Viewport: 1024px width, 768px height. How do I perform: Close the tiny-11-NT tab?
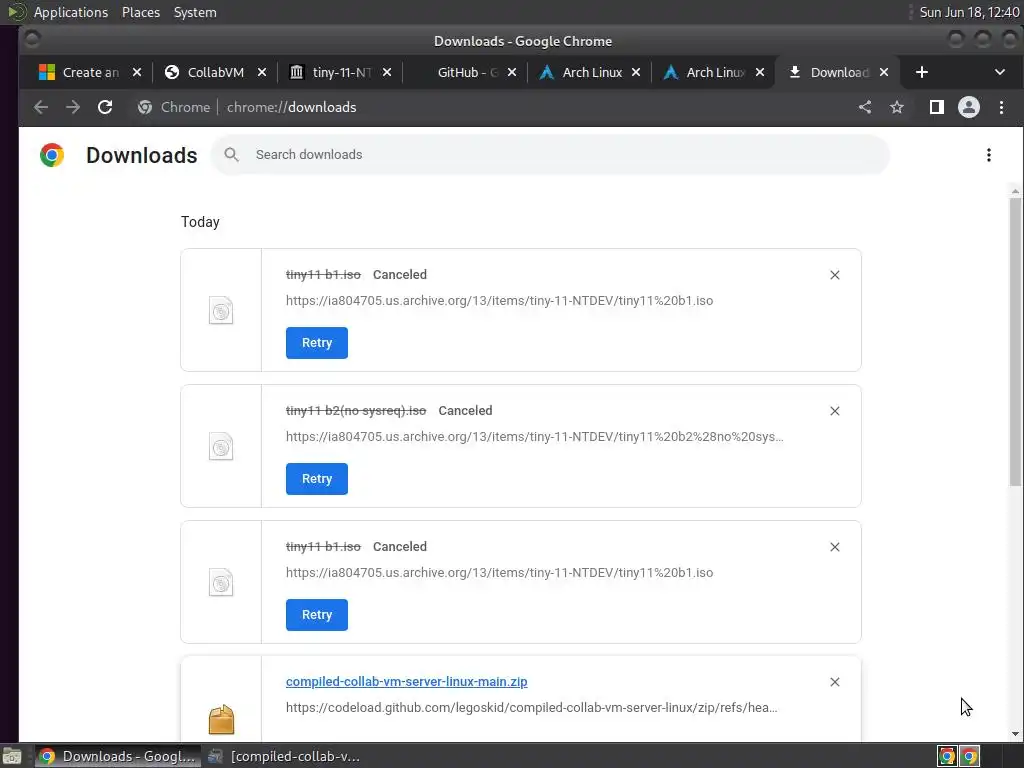point(387,72)
